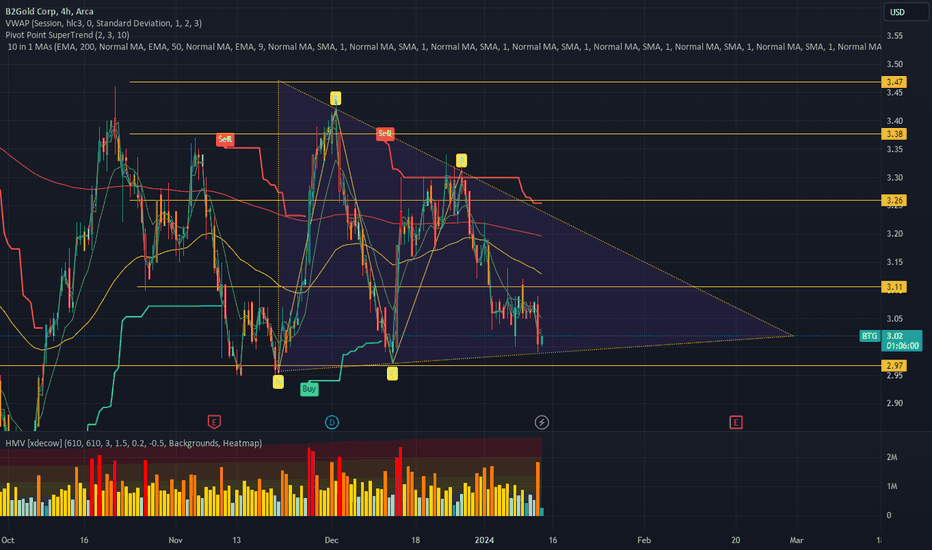Click the Feb date axis label
This screenshot has width=932, height=550.
click(644, 540)
